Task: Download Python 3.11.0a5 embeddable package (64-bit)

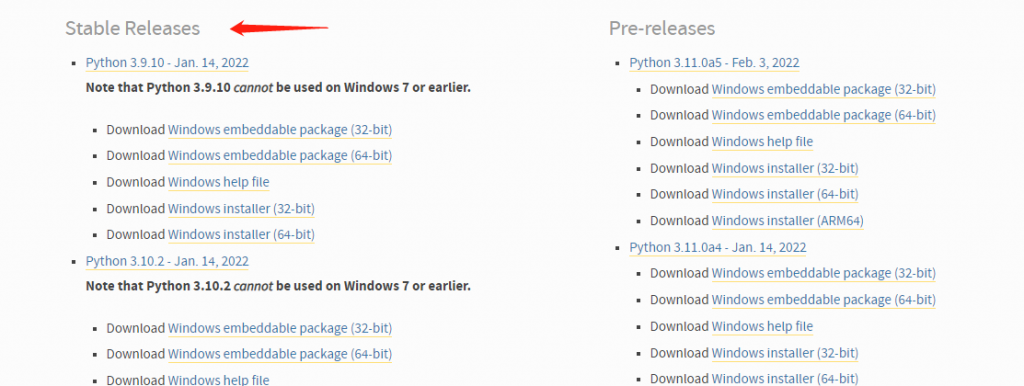Action: click(824, 116)
